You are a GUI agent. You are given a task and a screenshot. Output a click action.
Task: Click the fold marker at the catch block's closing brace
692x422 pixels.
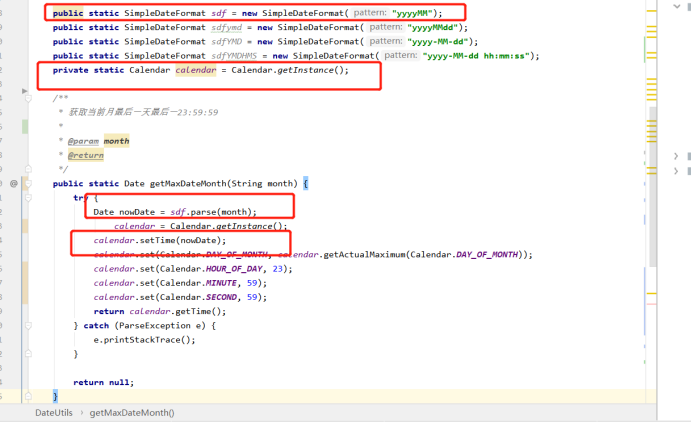28,354
